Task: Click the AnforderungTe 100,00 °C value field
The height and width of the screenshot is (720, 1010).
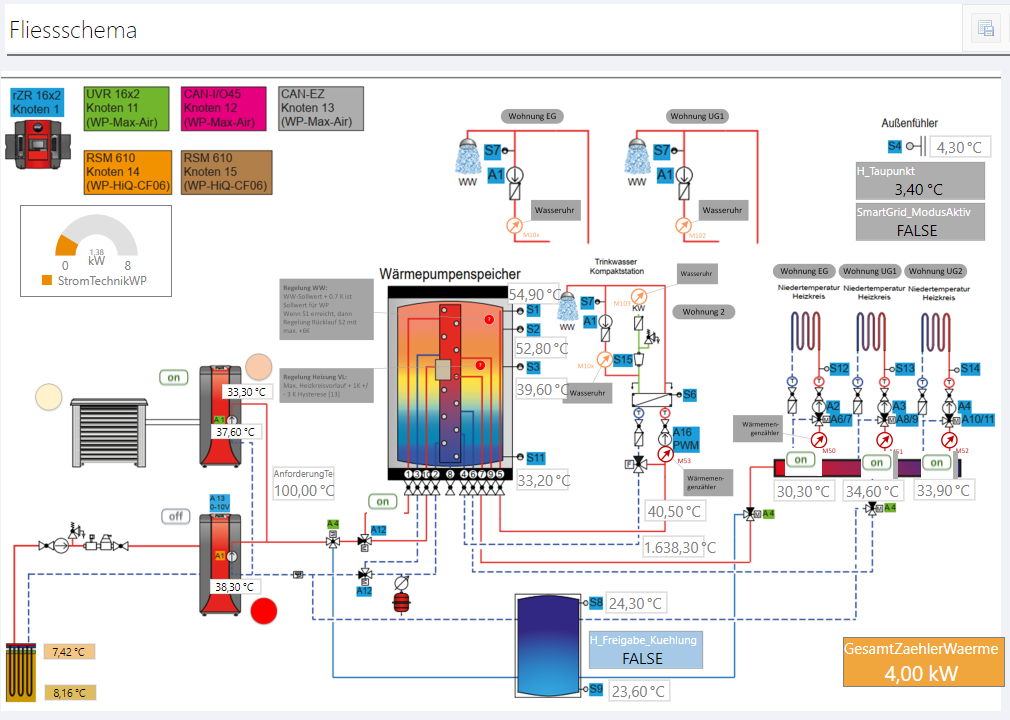Action: [x=304, y=491]
